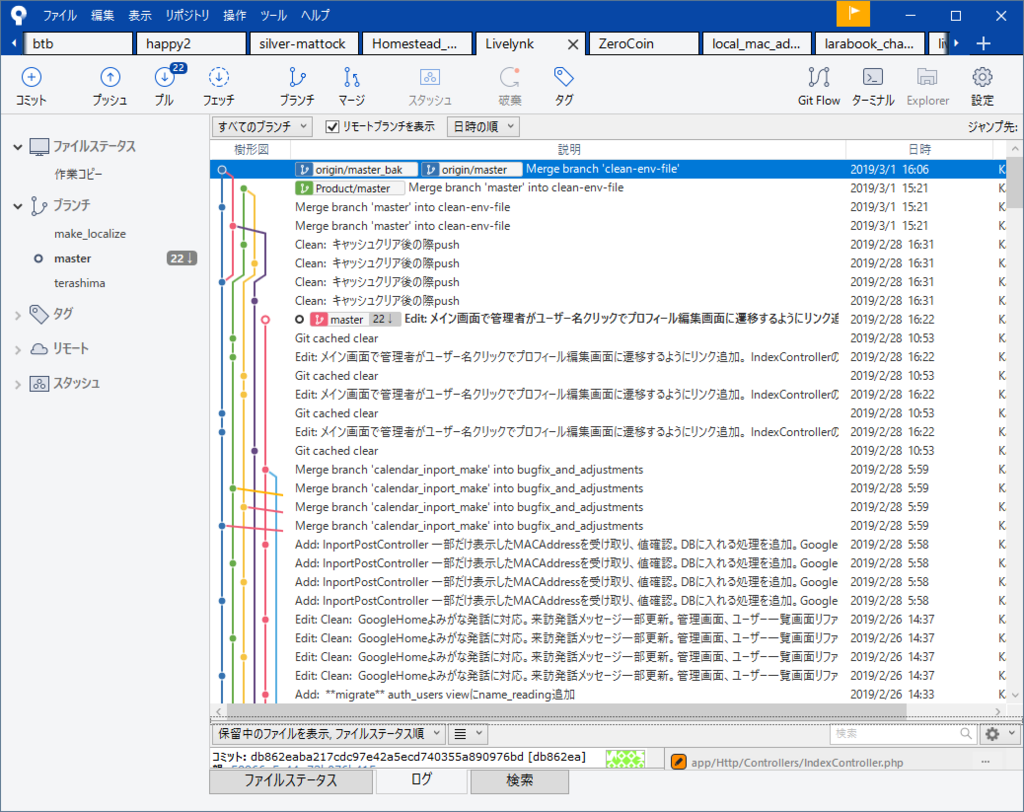
Task: Select 作業コピー in the sidebar
Action: pos(78,174)
